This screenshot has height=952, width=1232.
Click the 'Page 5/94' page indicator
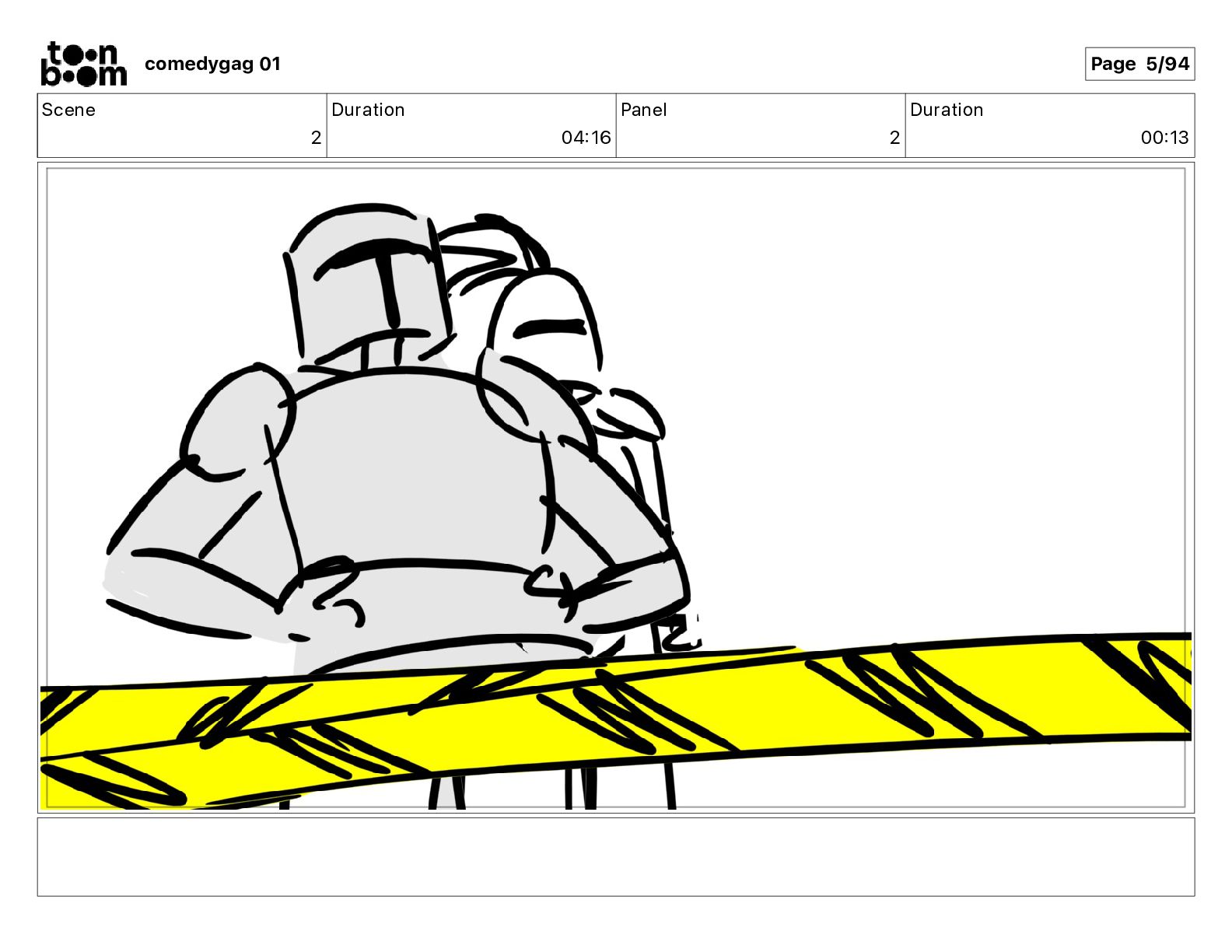(x=1139, y=64)
